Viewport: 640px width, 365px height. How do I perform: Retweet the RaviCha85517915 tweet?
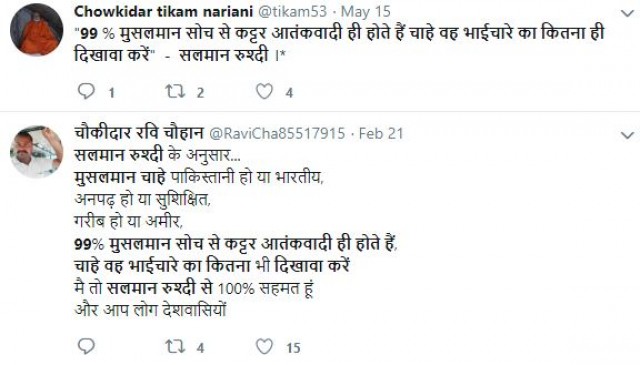point(175,347)
